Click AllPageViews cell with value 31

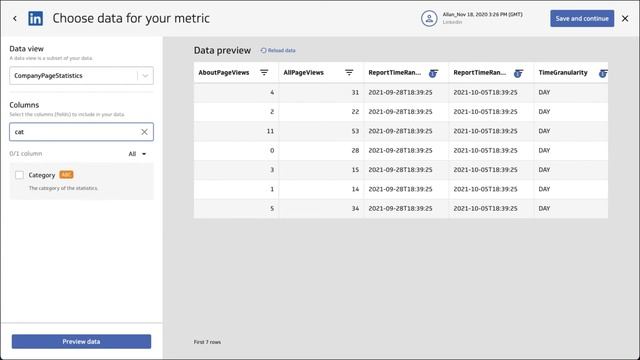pyautogui.click(x=321, y=92)
